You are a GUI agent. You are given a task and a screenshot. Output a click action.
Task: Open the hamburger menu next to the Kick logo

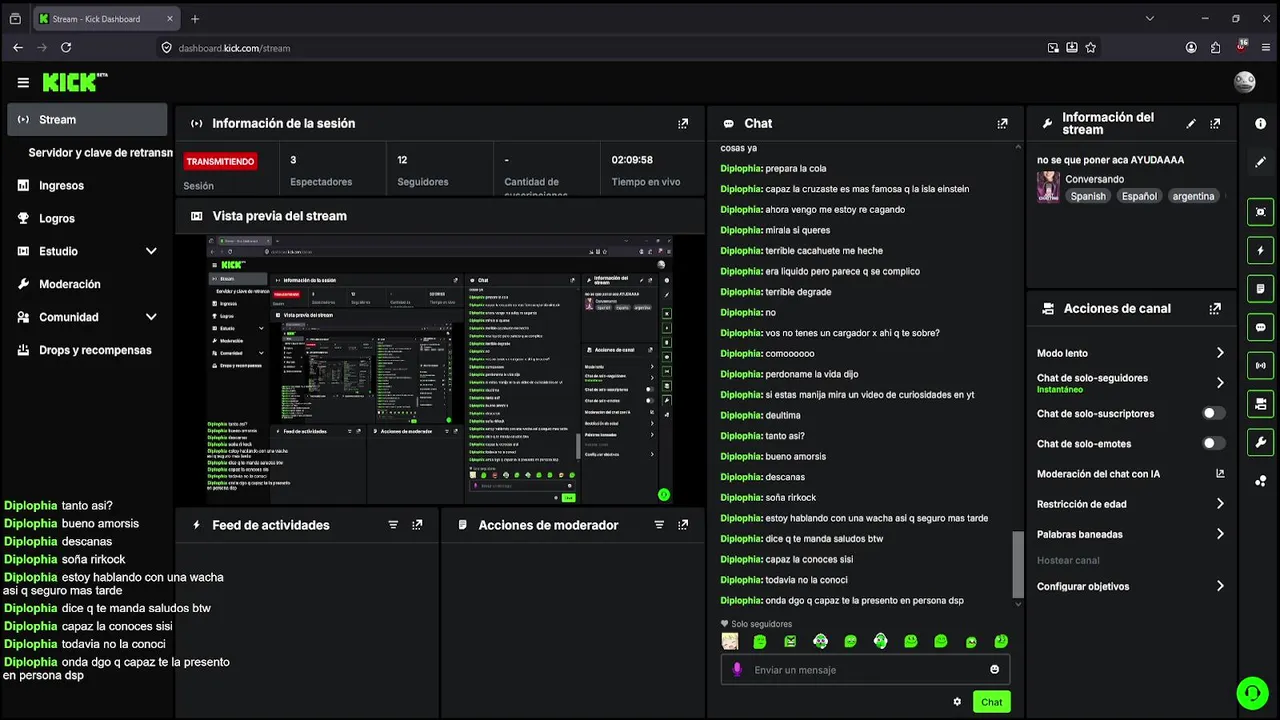[x=23, y=83]
